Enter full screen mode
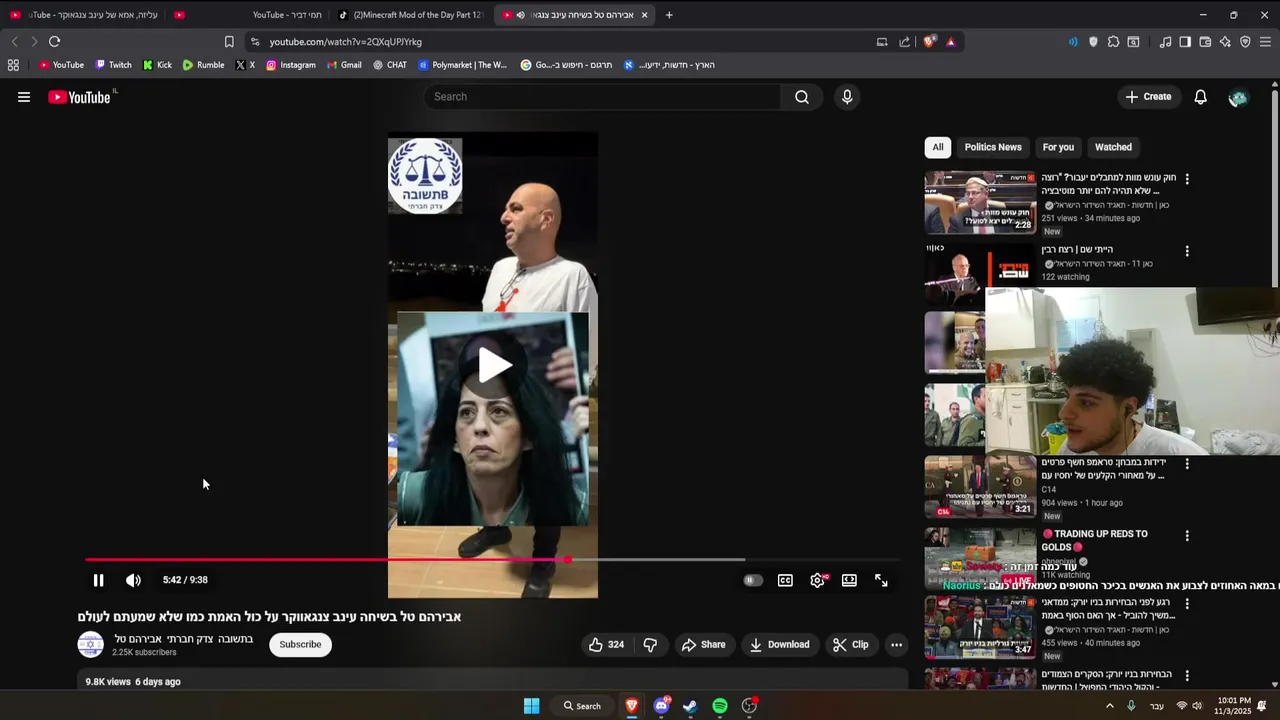Image resolution: width=1280 pixels, height=720 pixels. [881, 580]
